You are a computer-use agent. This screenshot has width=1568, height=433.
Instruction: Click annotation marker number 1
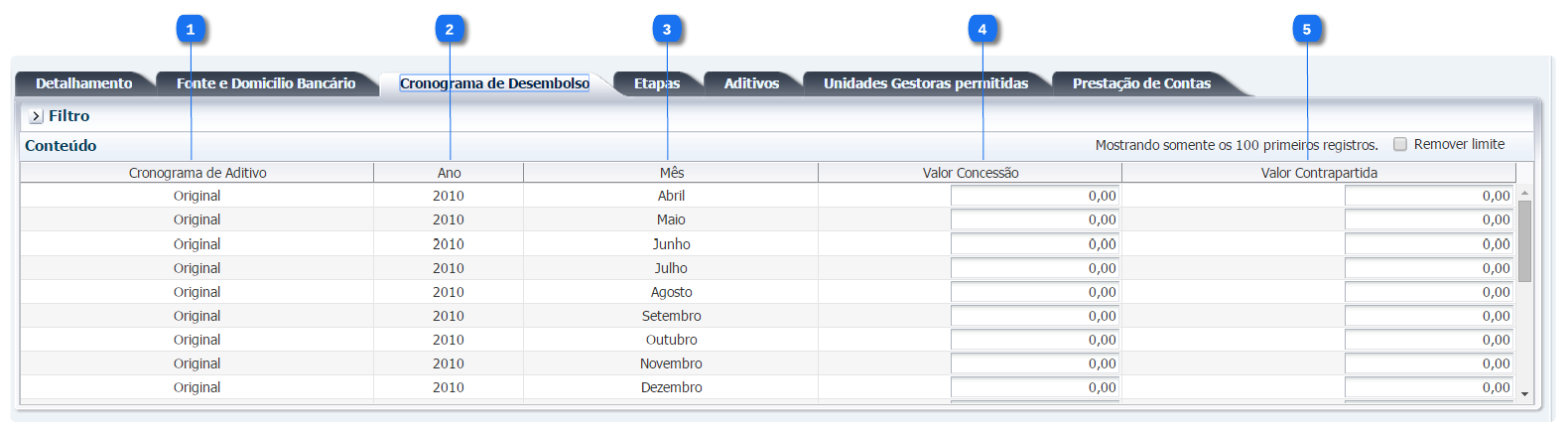click(x=191, y=30)
